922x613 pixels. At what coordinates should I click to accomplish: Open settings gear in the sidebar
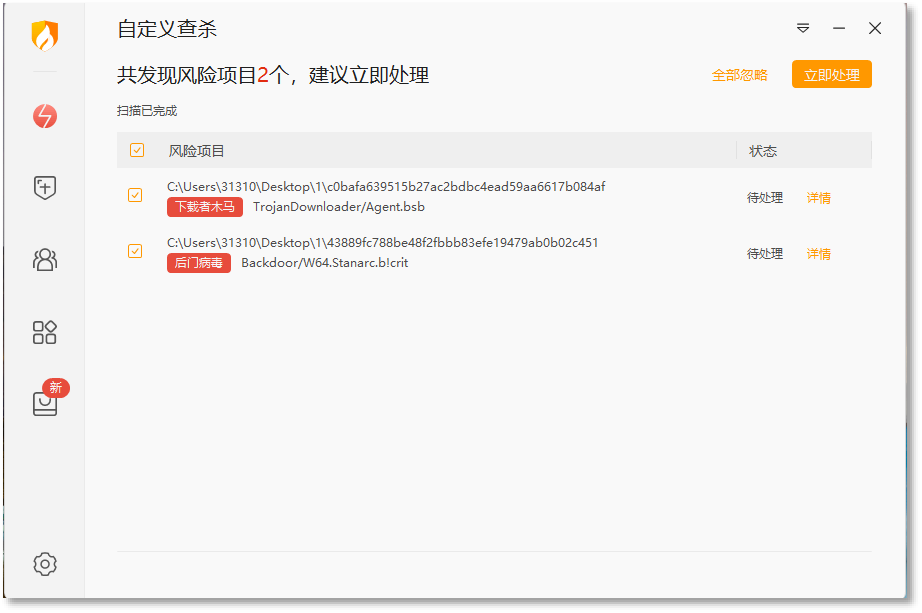pos(45,564)
